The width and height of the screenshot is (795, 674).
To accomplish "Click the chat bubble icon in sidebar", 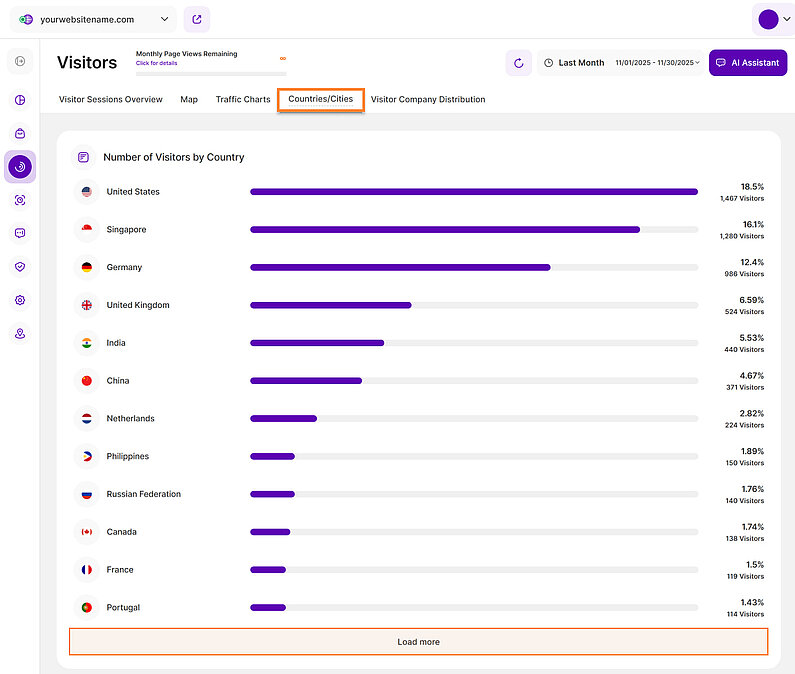I will click(20, 233).
